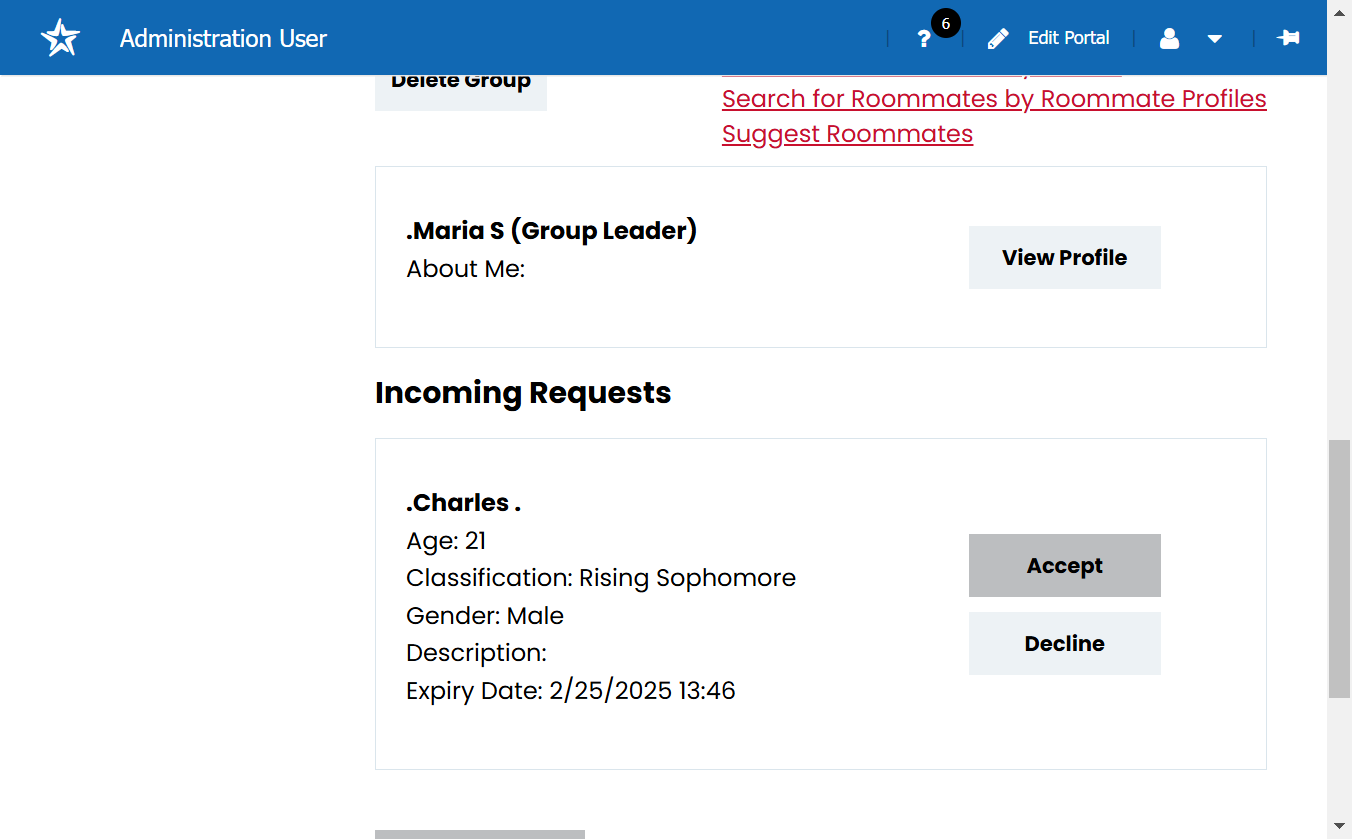This screenshot has height=839, width=1352.
Task: Click the Delete Group button
Action: coord(461,90)
